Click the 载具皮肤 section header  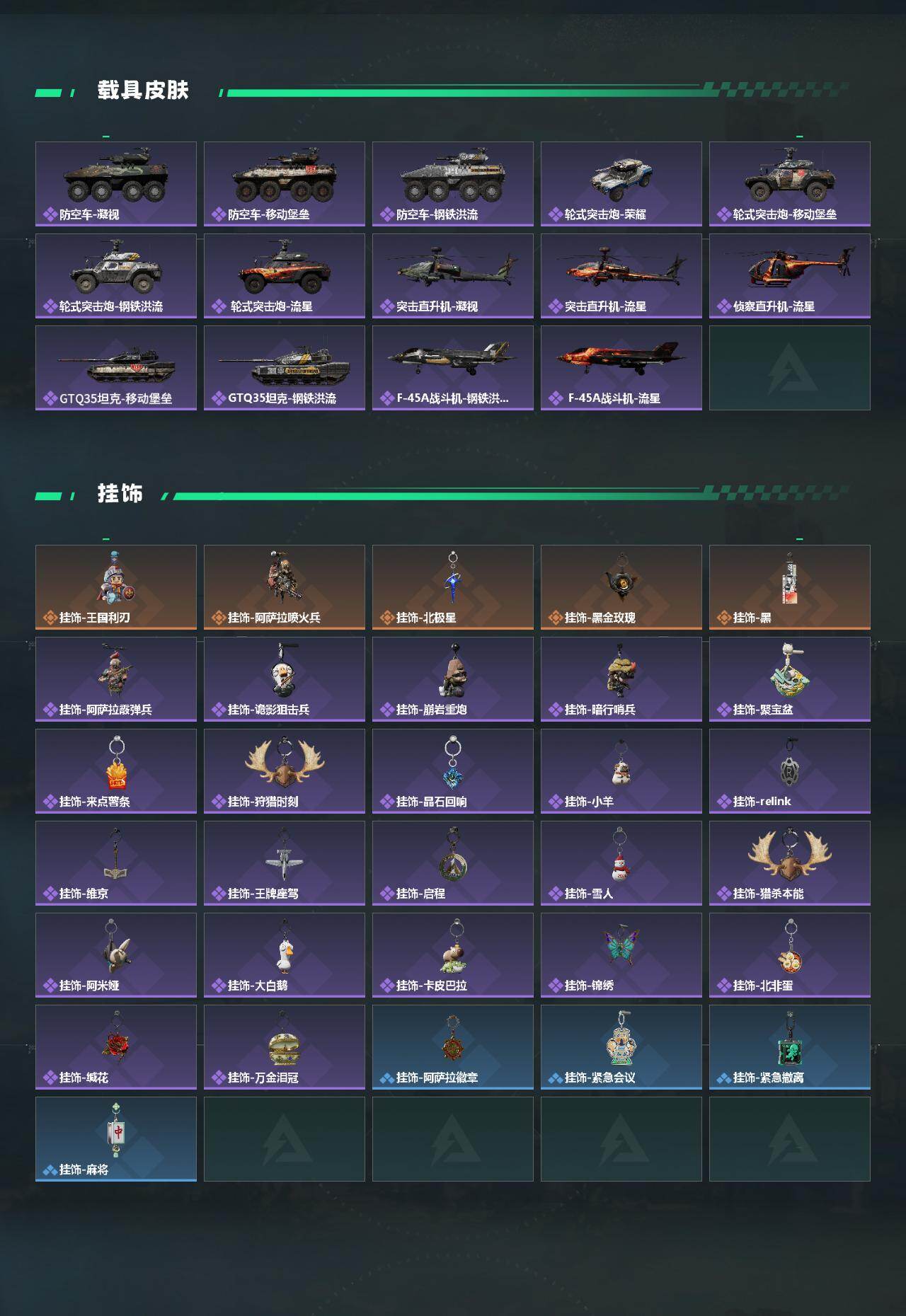(143, 91)
